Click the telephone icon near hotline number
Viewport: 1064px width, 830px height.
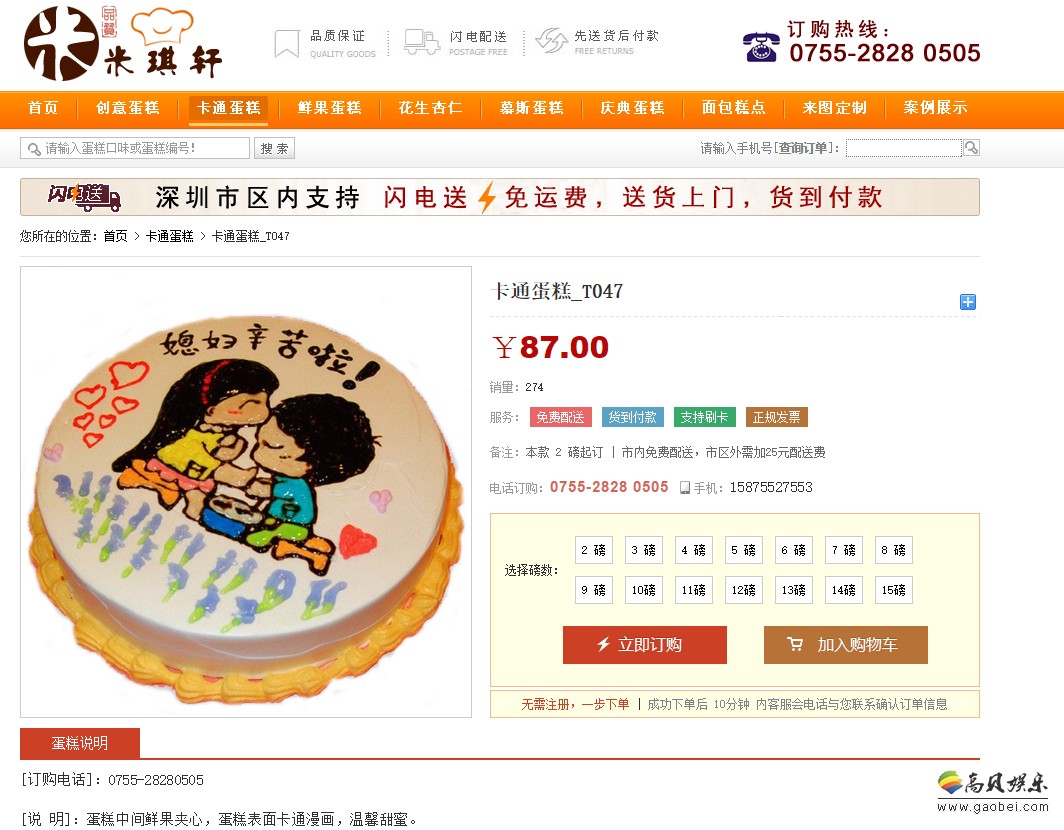761,47
